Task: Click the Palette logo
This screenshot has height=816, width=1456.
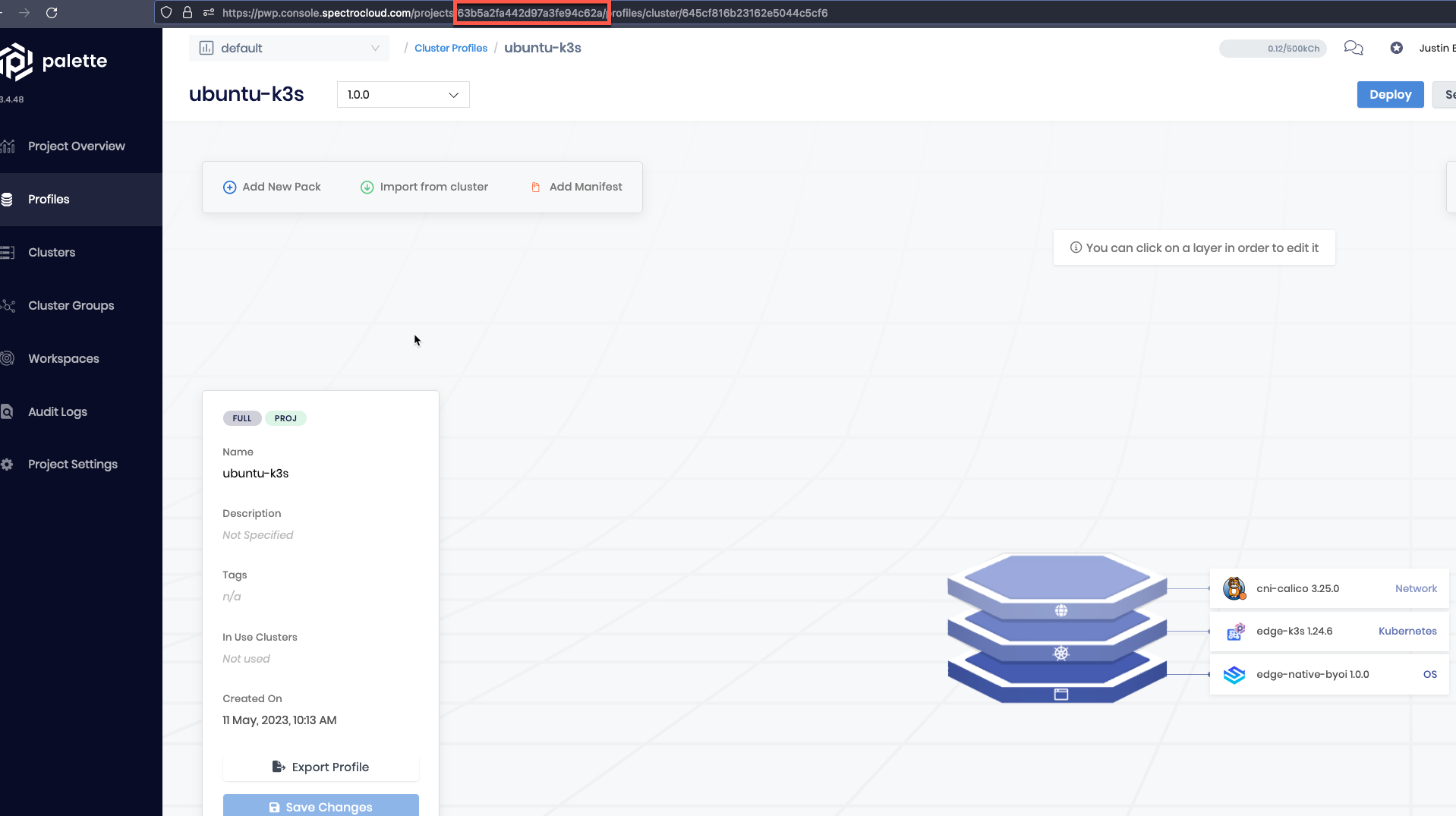Action: coord(54,61)
